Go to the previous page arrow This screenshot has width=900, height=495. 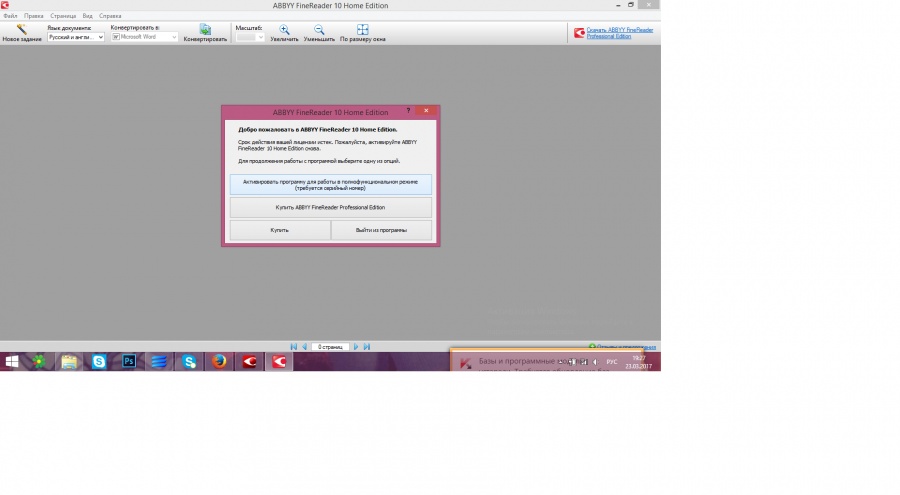(305, 347)
